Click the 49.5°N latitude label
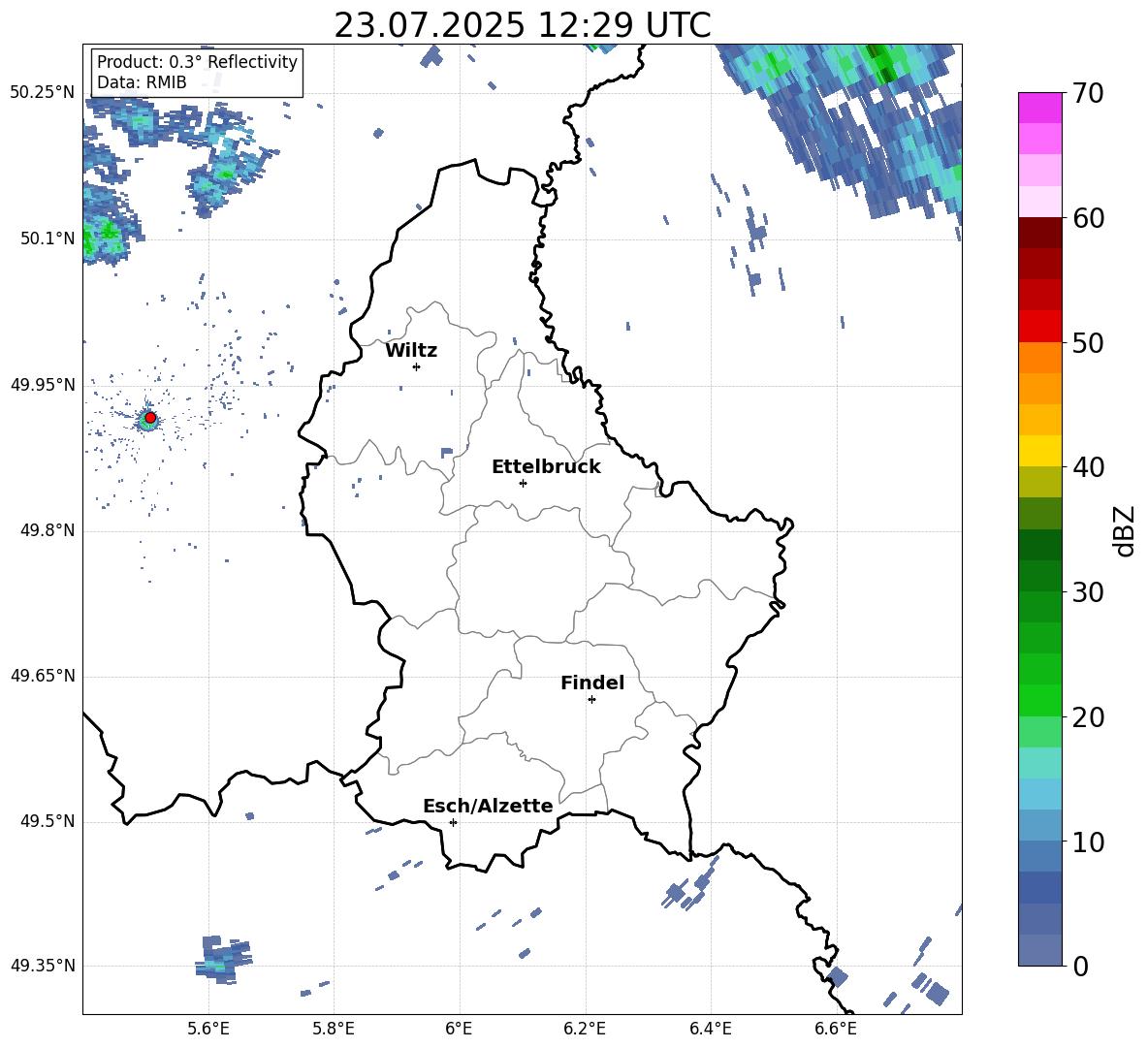The height and width of the screenshot is (1048, 1148). pos(48,821)
